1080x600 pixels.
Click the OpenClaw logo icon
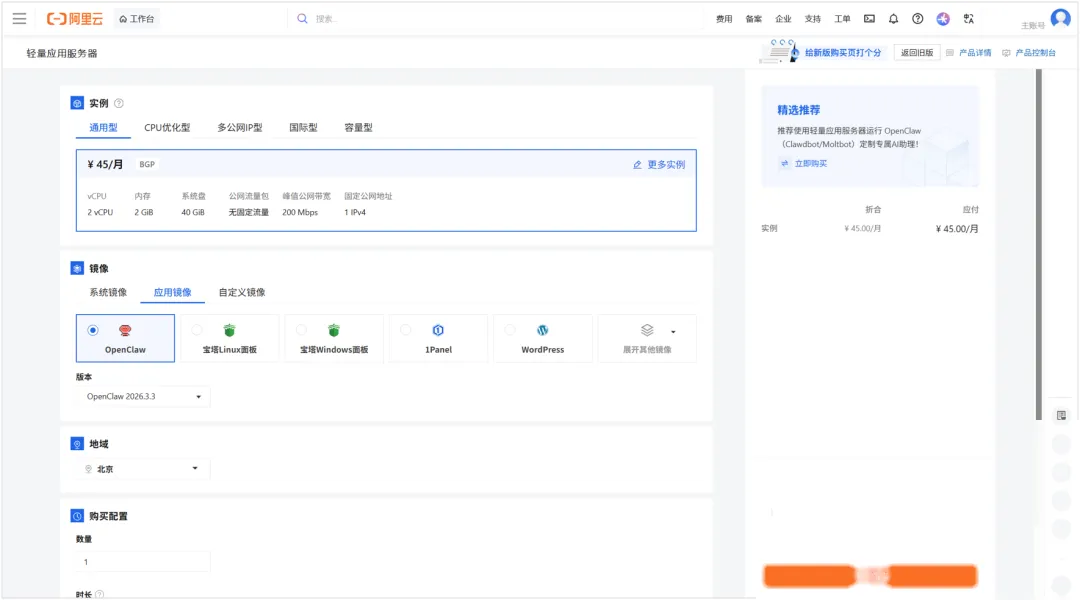point(125,331)
